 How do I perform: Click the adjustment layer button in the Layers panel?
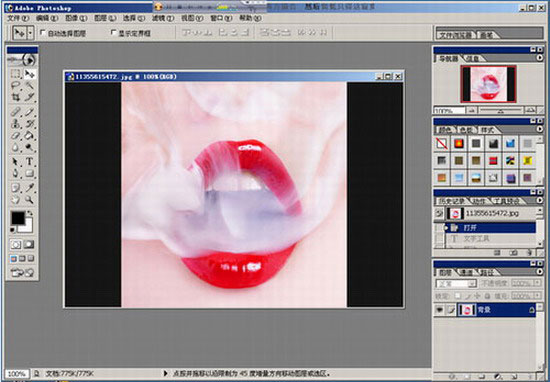point(497,377)
